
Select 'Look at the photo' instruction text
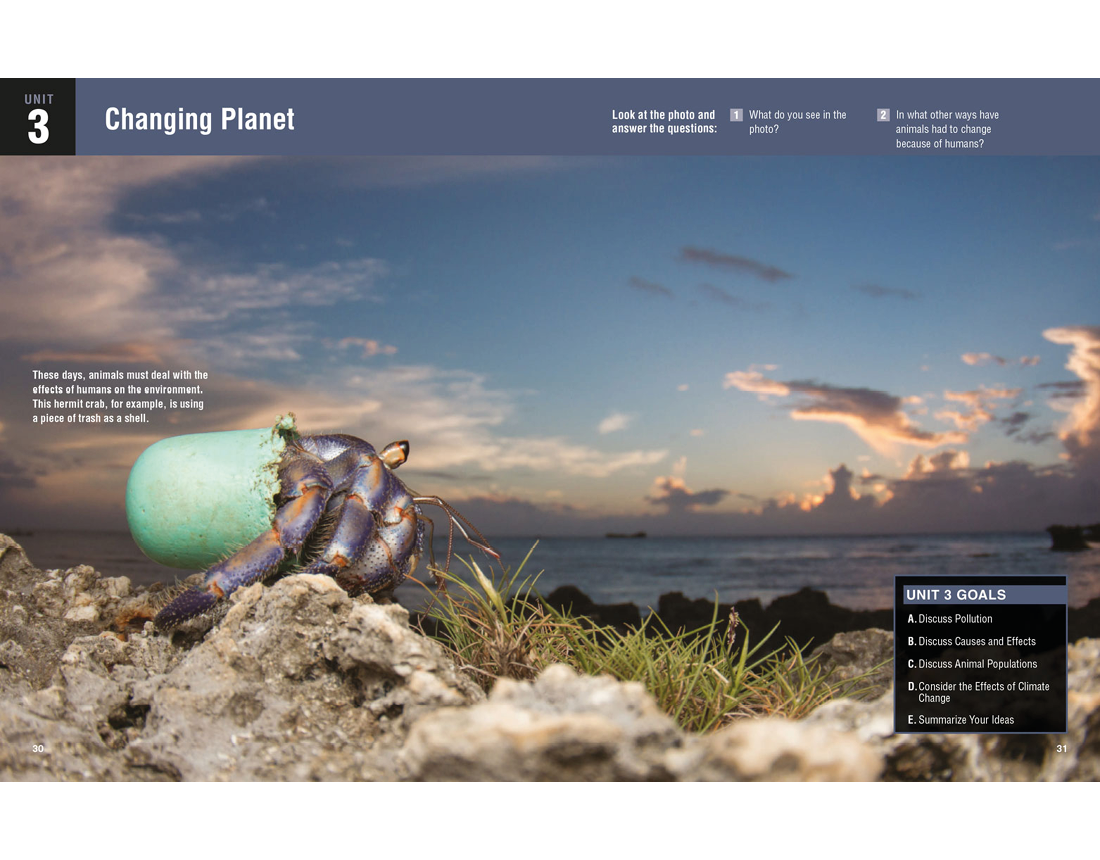[x=663, y=121]
